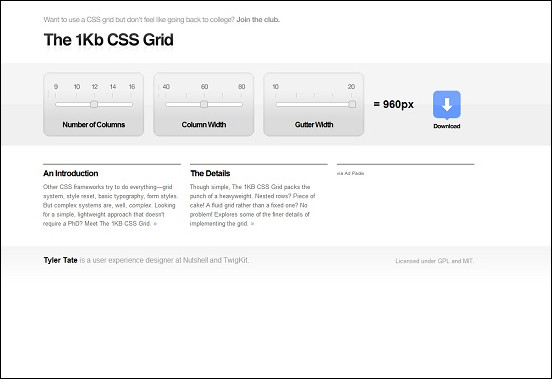
Task: Click the blue Download arrow icon
Action: [447, 105]
